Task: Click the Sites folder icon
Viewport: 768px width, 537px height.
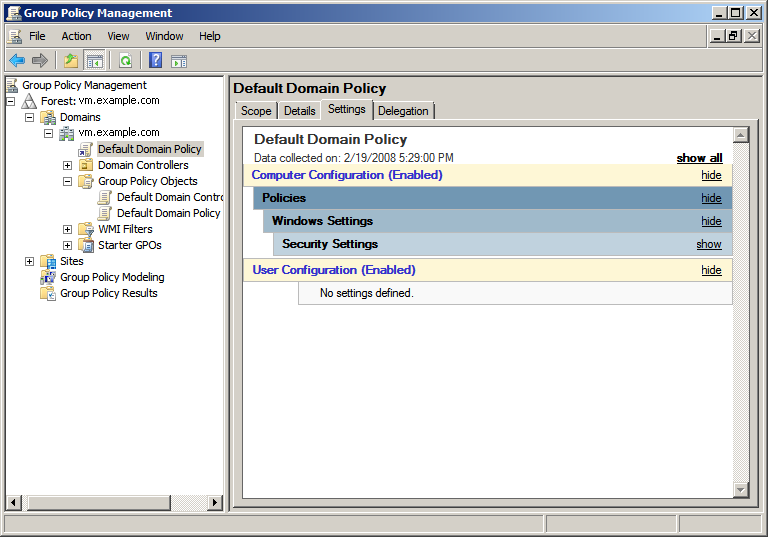Action: [48, 261]
